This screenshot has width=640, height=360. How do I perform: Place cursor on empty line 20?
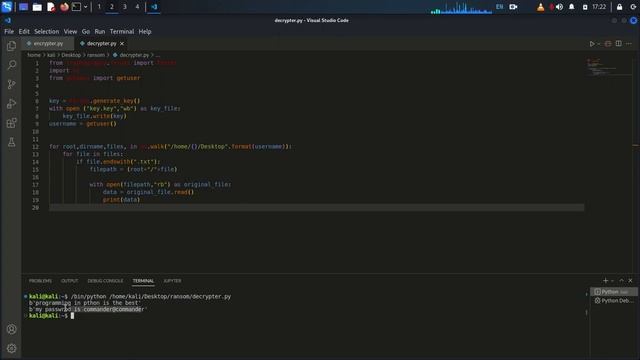(316, 207)
